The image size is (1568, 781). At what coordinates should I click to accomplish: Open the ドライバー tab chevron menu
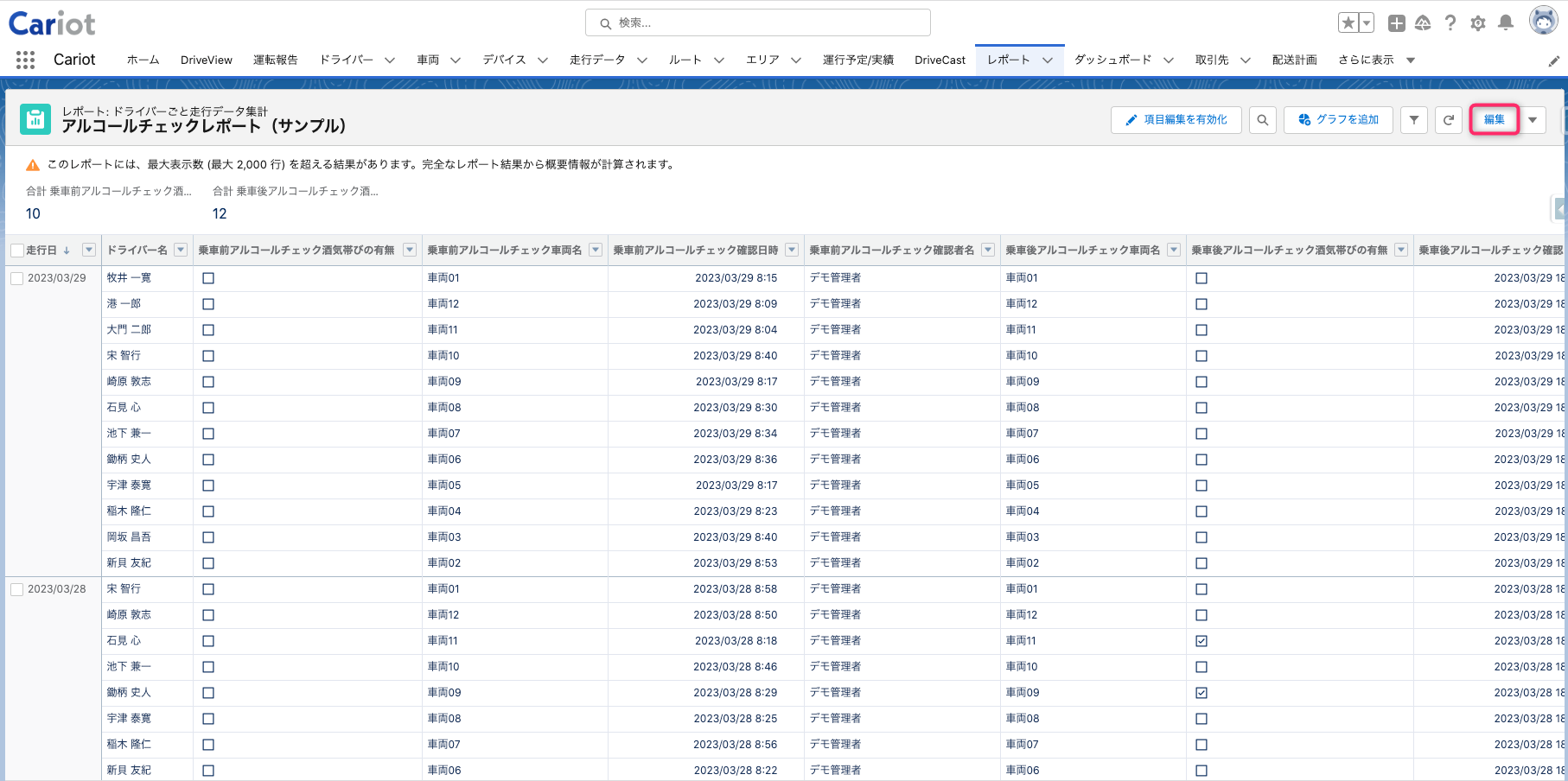(390, 60)
